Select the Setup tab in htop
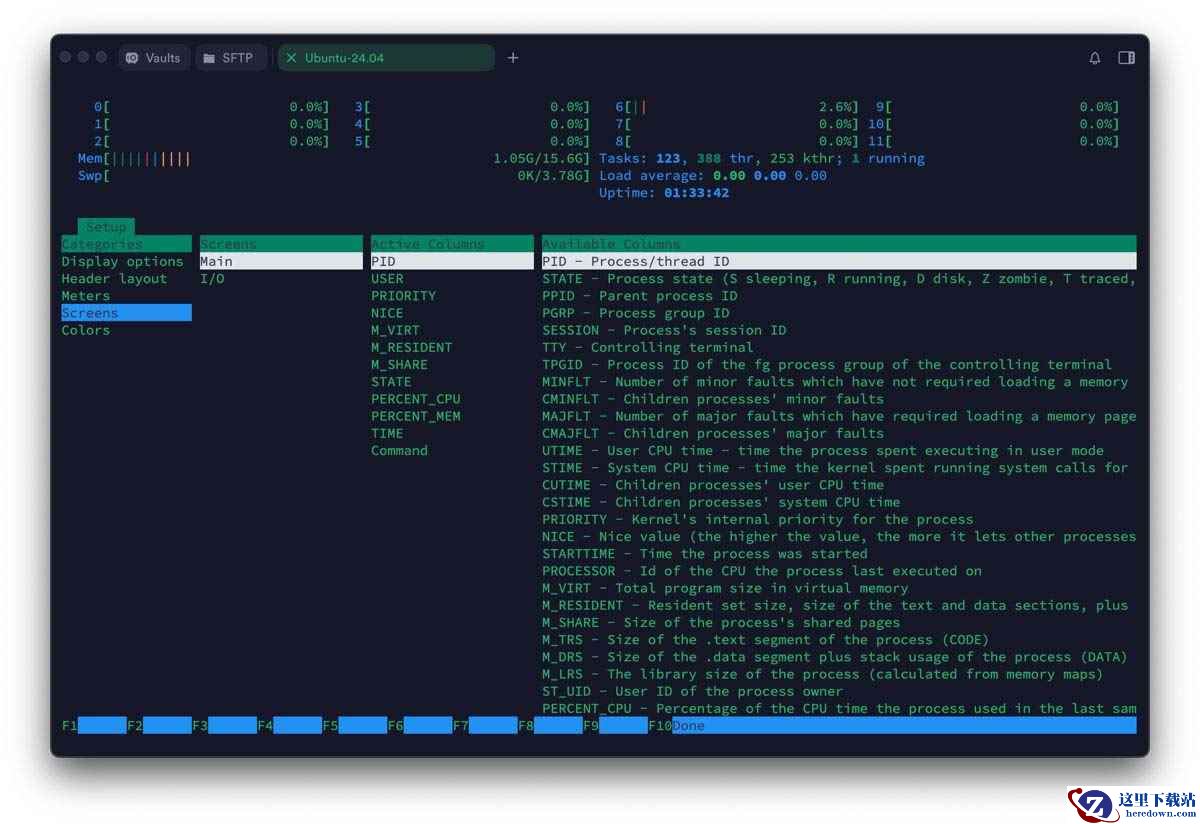This screenshot has width=1200, height=824. point(106,227)
